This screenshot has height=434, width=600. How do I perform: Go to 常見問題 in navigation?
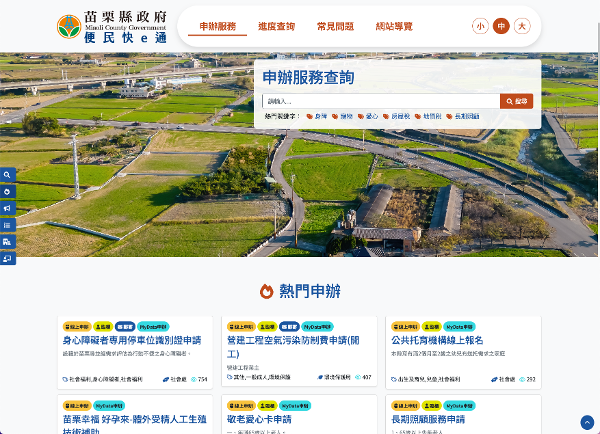click(334, 26)
